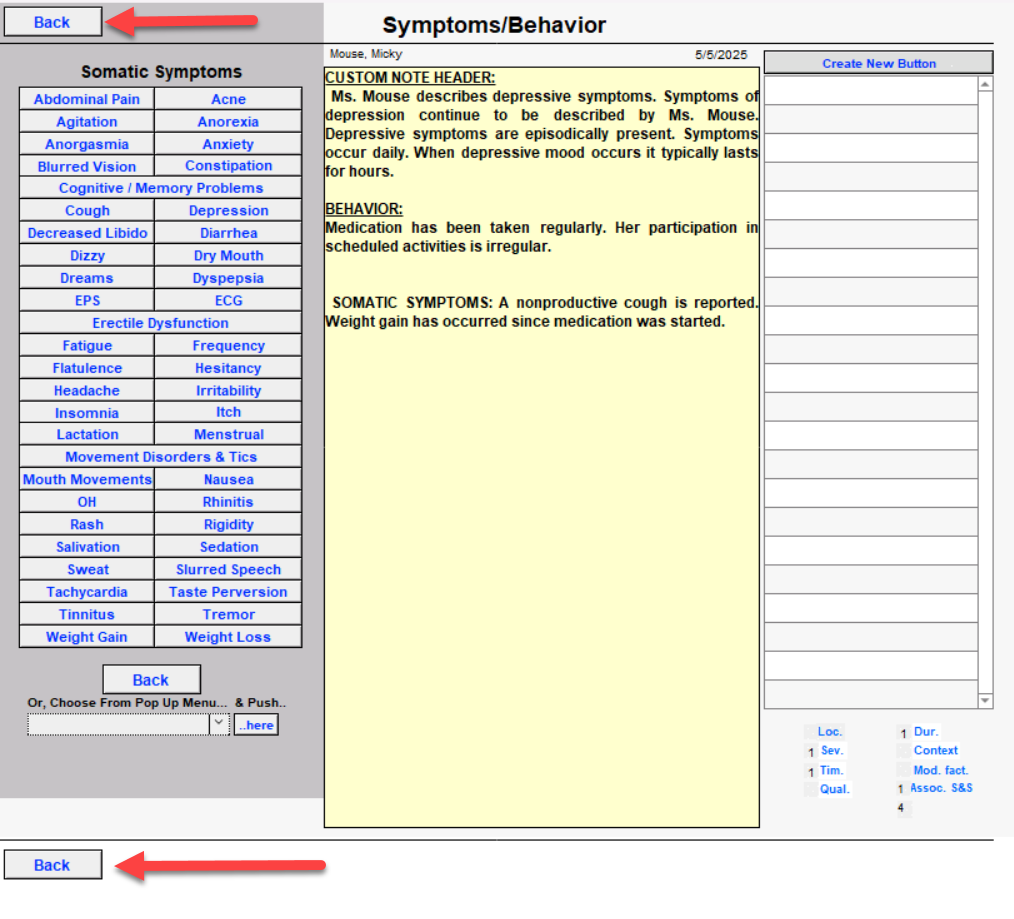Viewport: 1014px width, 919px height.
Task: Select the Insomnia symptom button
Action: pyautogui.click(x=87, y=413)
